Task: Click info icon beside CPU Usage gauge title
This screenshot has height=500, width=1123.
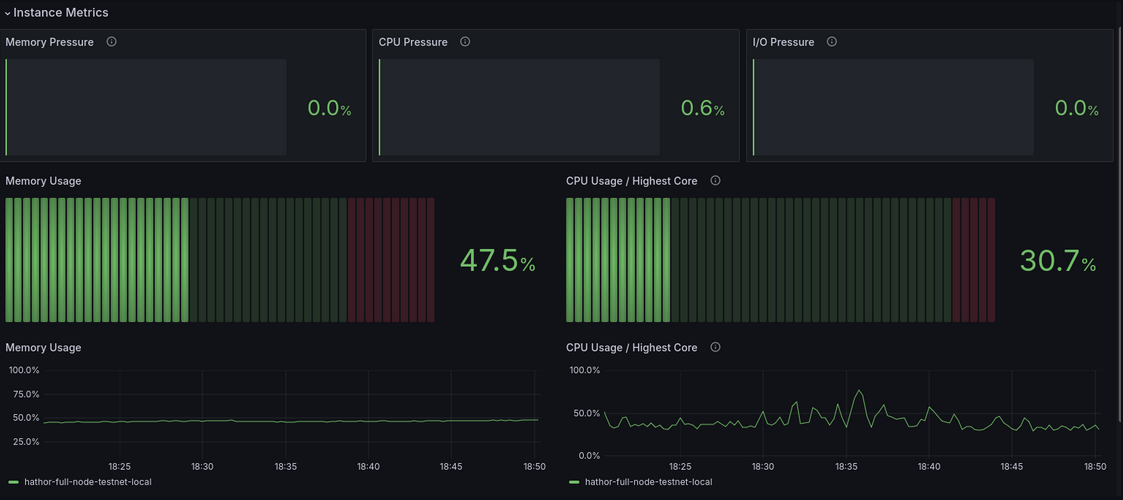Action: (x=715, y=181)
